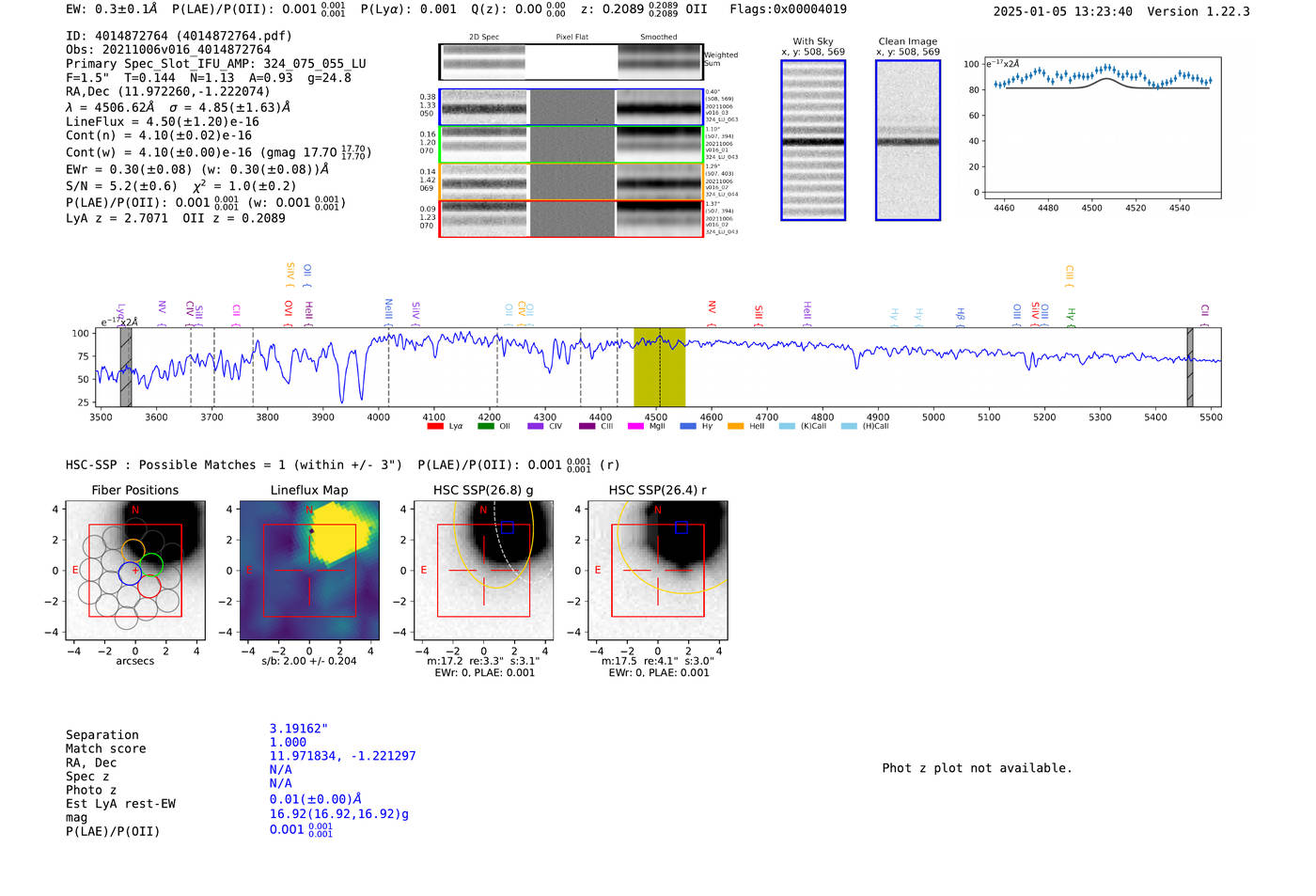Click the m:17.2 re:3.3" s:3.1" caption
Screen dimensions: 1316x896
483,661
